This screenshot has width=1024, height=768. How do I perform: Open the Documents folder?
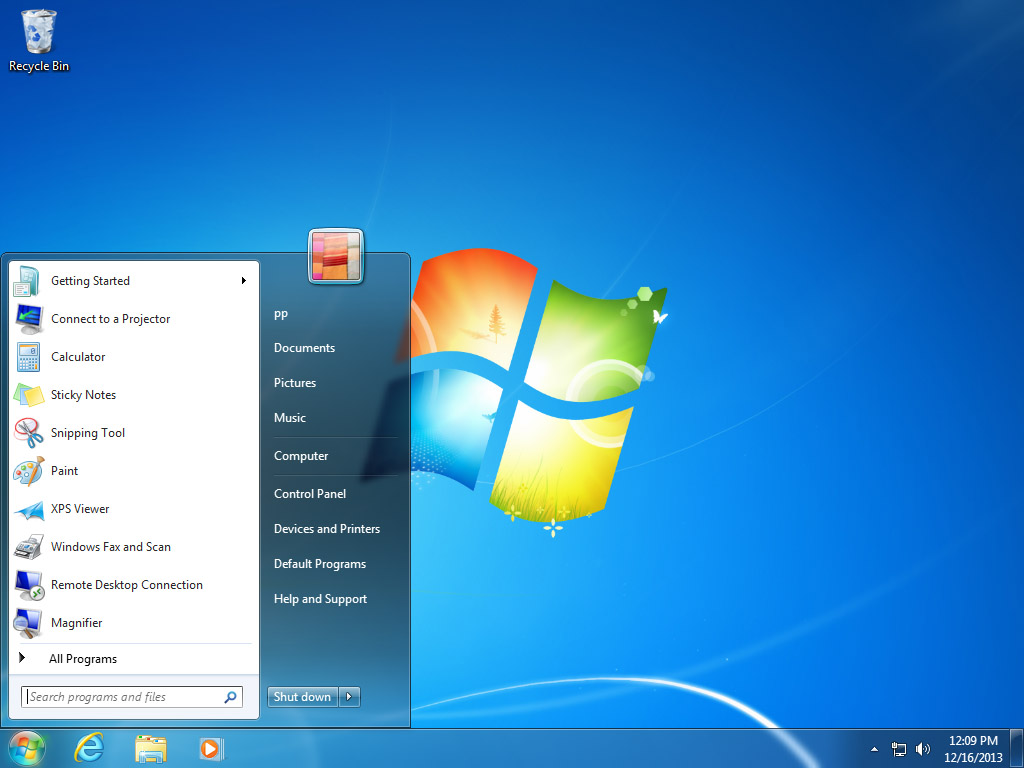point(303,347)
